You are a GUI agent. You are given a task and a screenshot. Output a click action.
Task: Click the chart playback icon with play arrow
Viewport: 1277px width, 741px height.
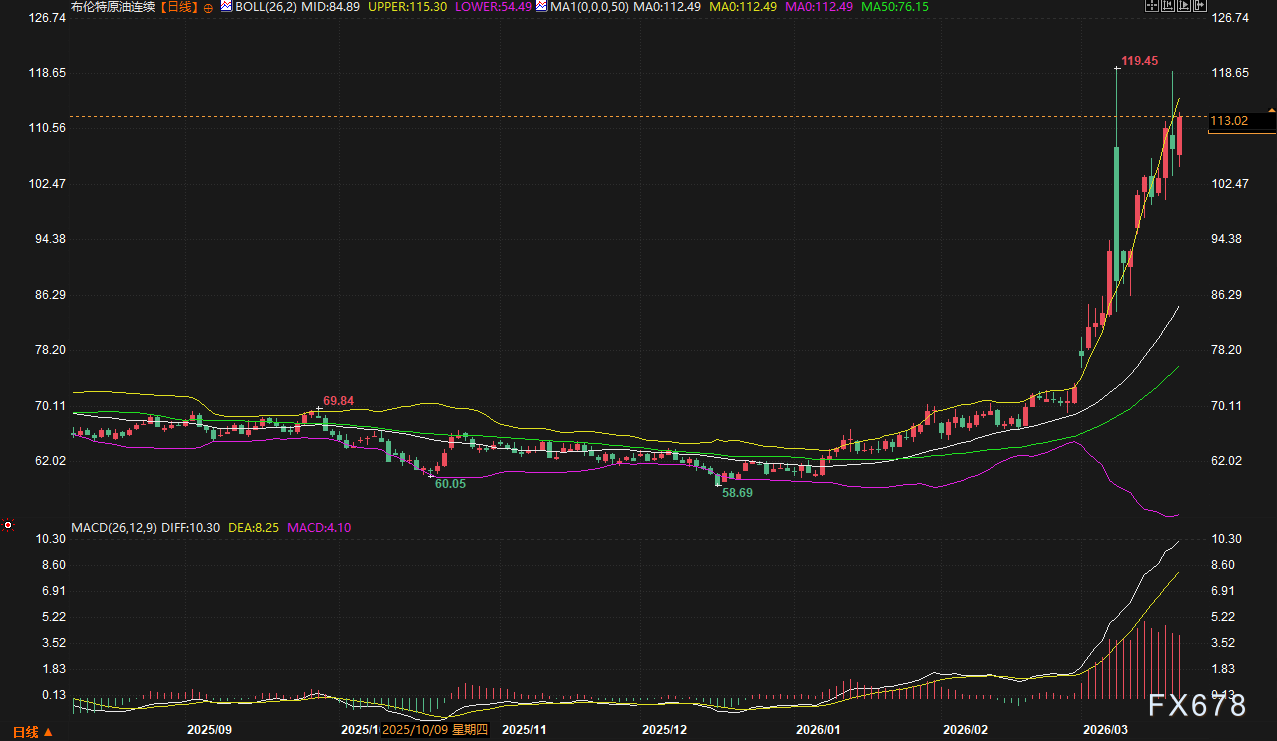1185,6
